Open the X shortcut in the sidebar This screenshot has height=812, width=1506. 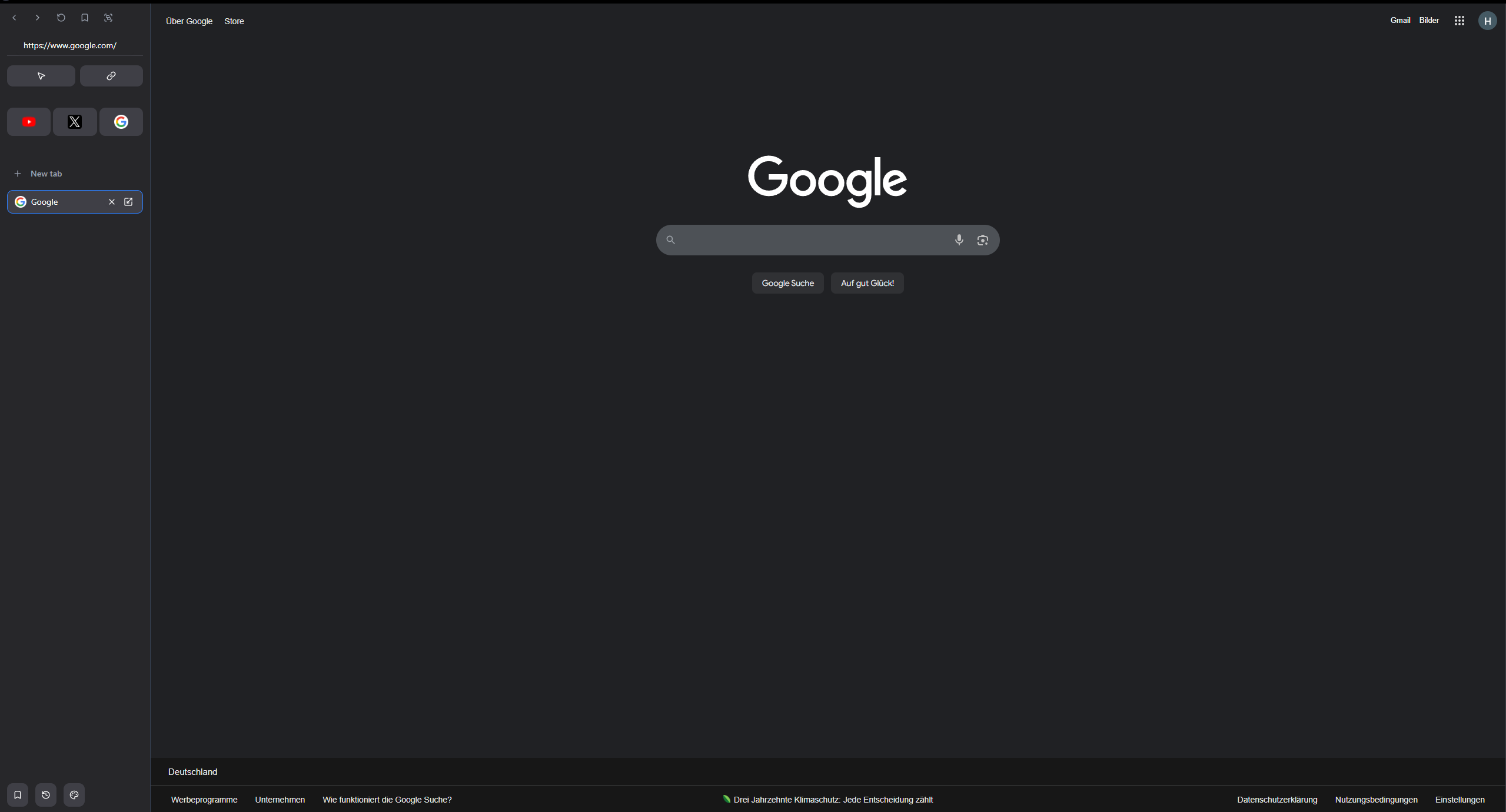coord(75,121)
